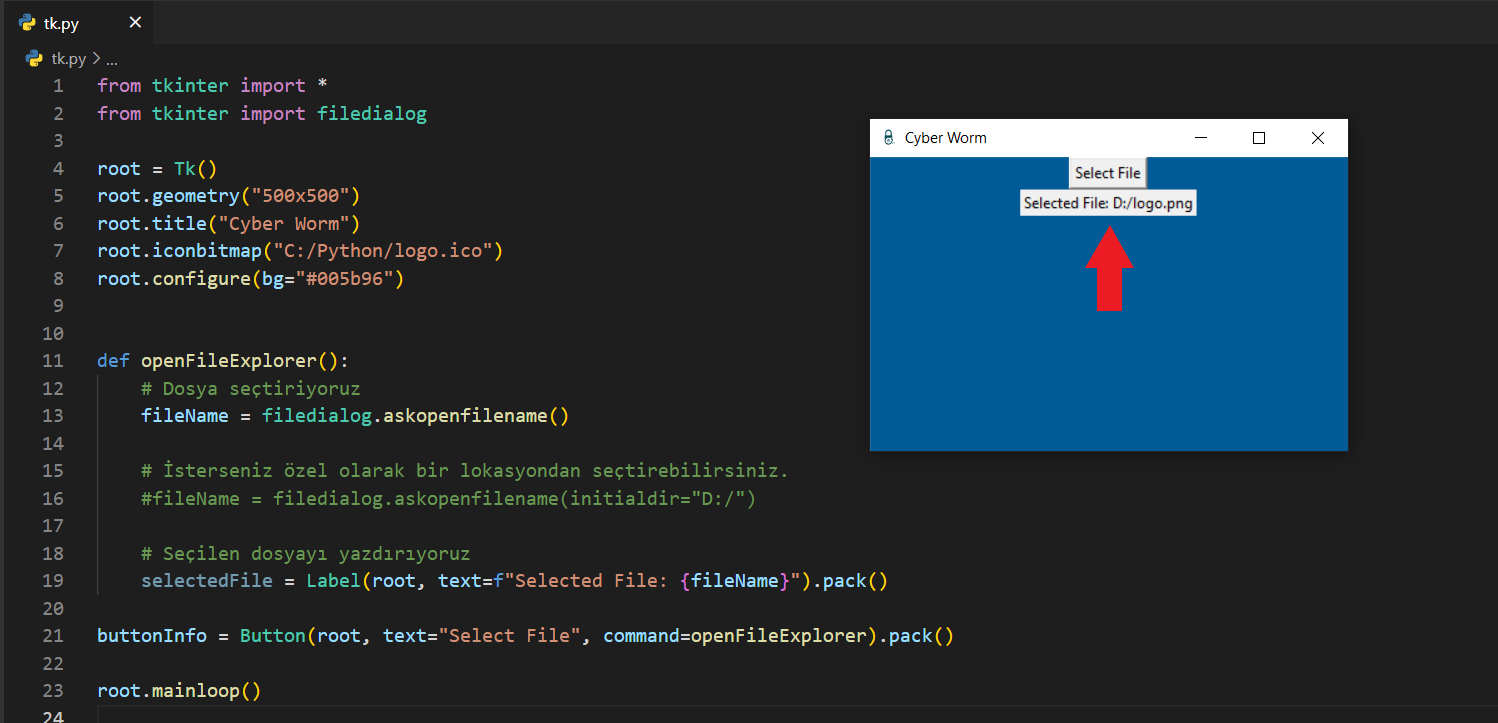Switch to the tk.py editor tab
This screenshot has width=1498, height=723.
click(62, 23)
